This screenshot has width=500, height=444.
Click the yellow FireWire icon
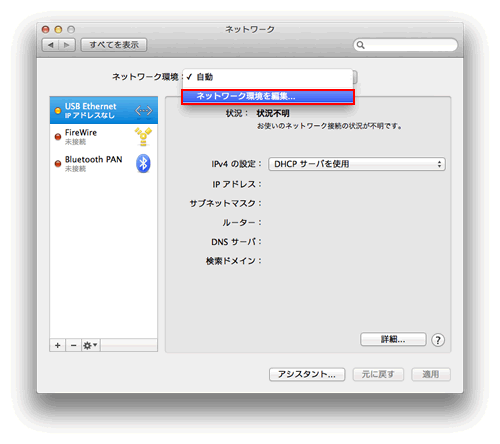pos(143,137)
